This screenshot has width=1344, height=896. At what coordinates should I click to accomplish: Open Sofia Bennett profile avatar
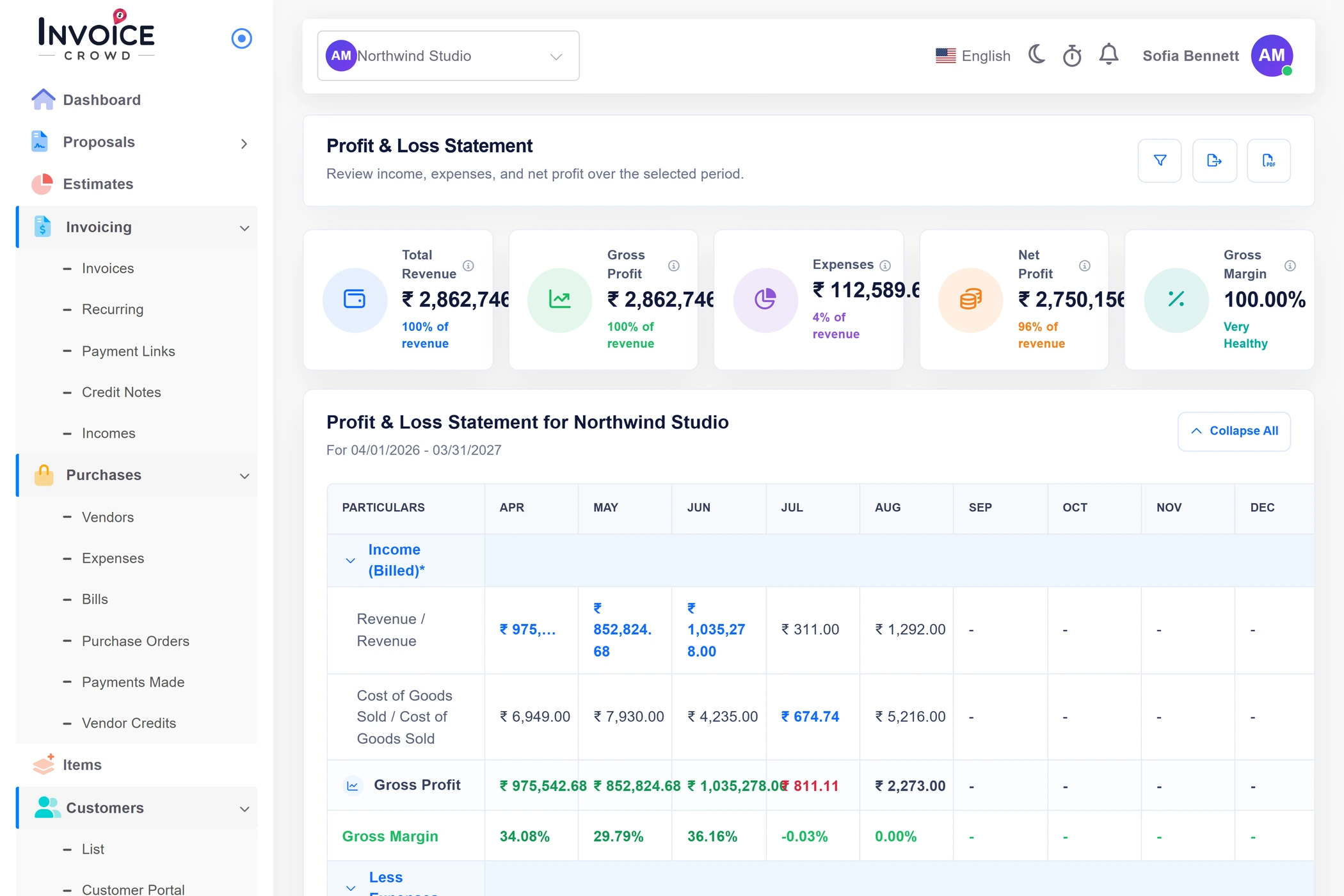[x=1272, y=56]
